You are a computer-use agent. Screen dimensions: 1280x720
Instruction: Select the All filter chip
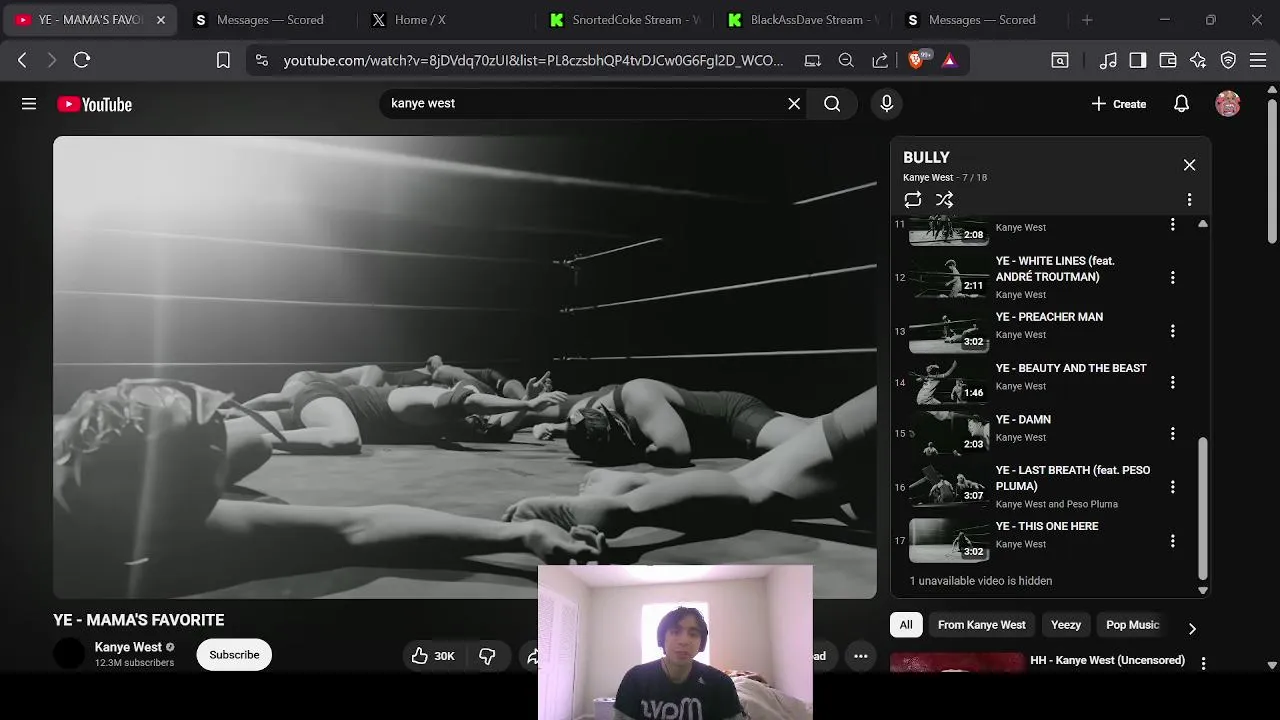pos(906,625)
